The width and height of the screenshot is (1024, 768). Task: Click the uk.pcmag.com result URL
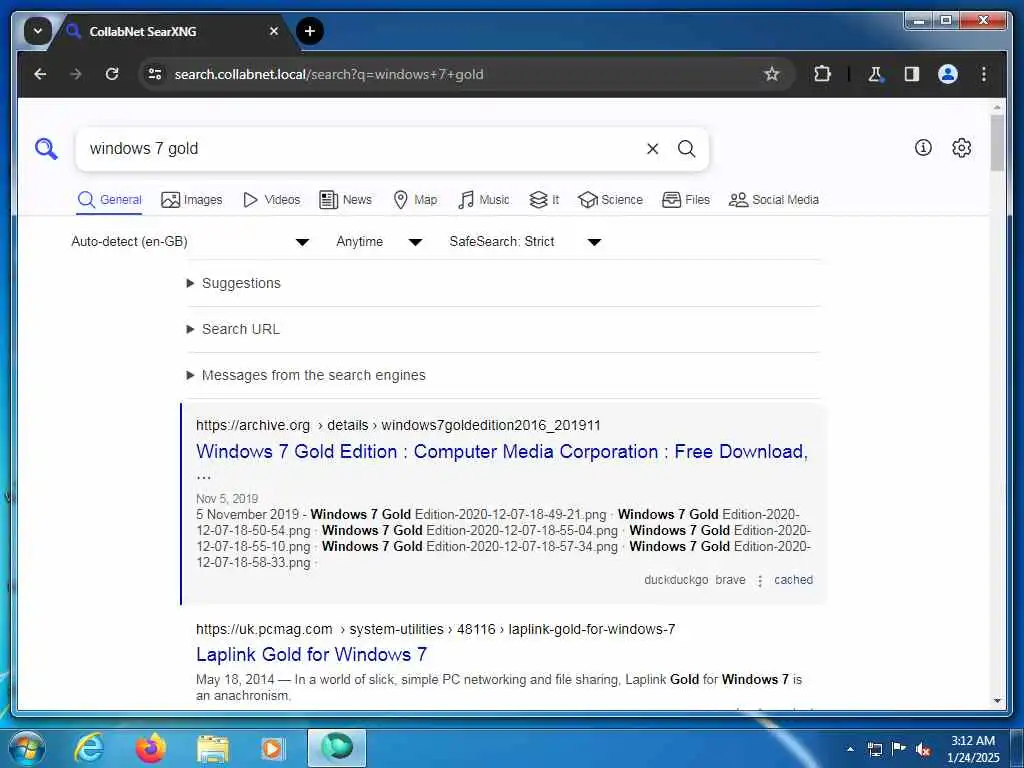point(436,630)
